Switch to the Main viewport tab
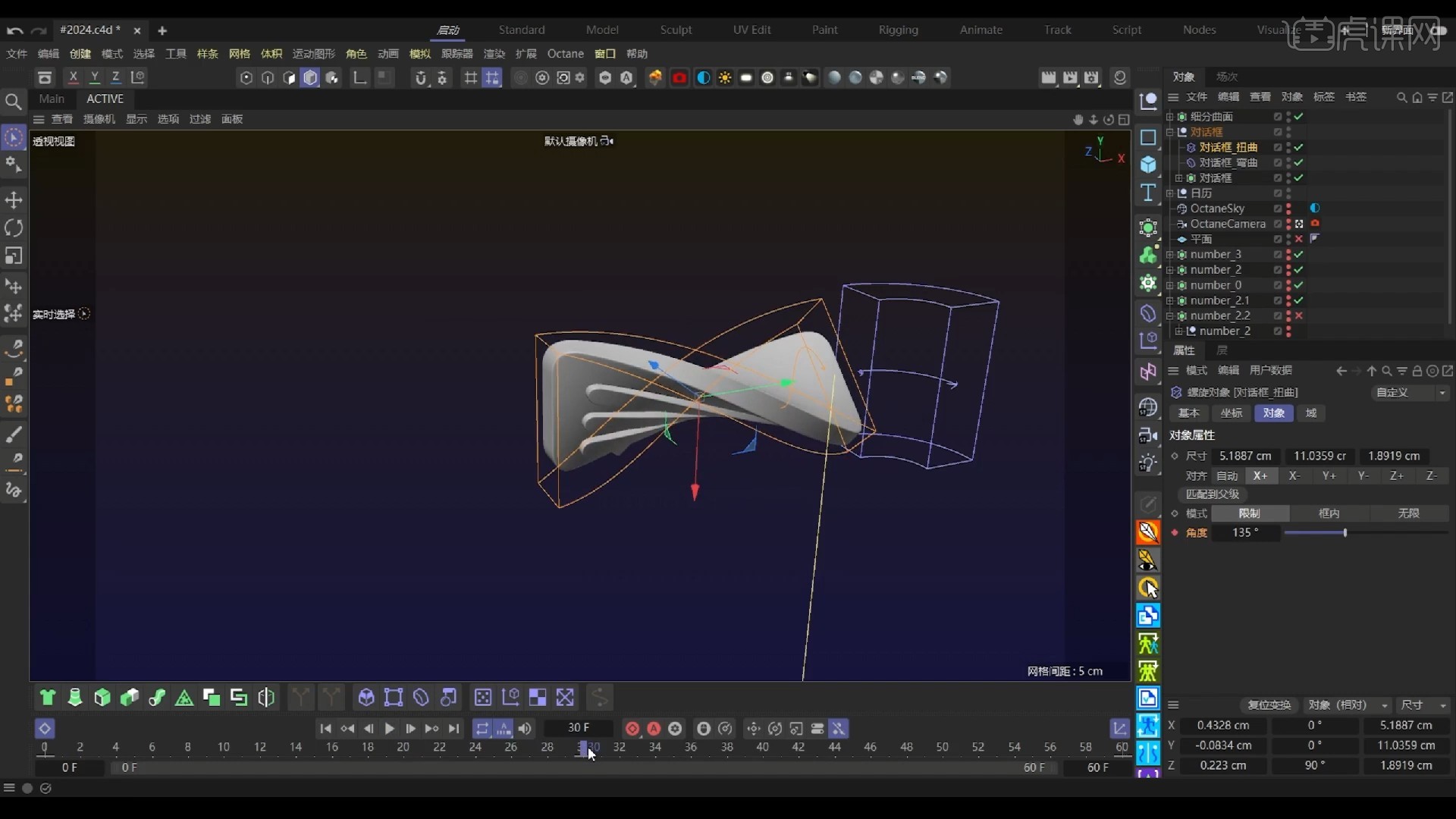The height and width of the screenshot is (819, 1456). point(52,99)
